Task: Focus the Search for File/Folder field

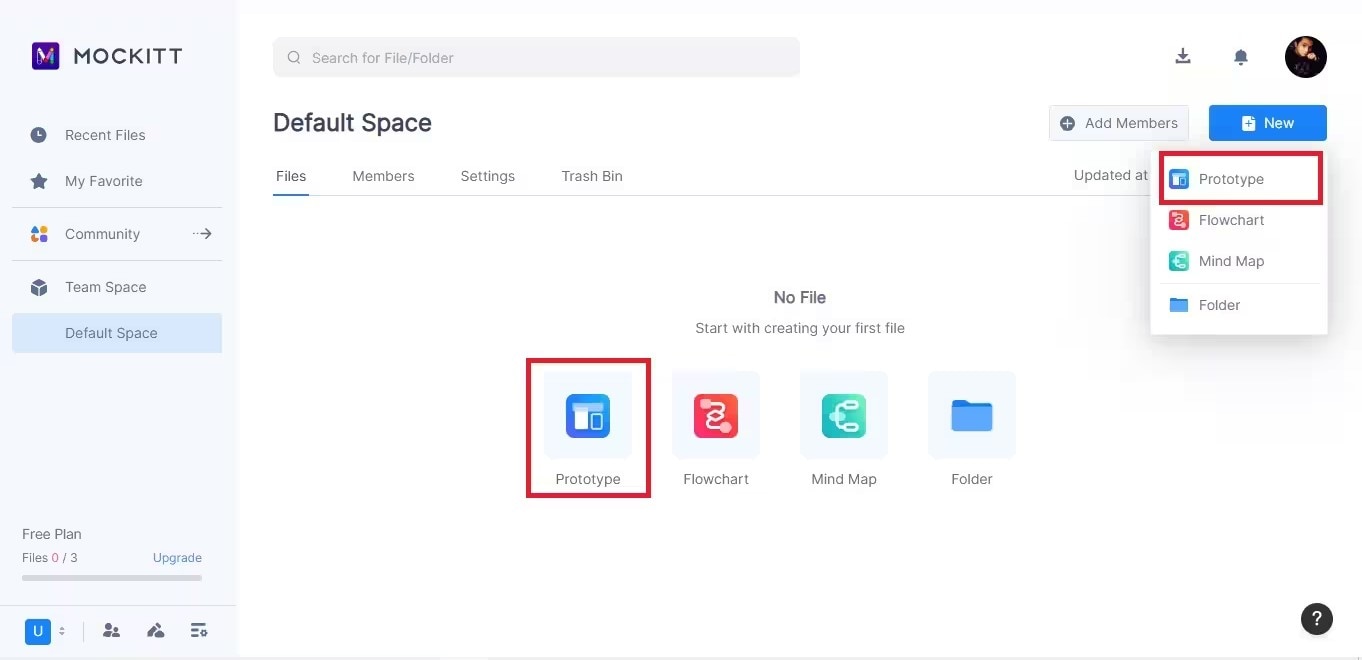Action: [x=536, y=57]
